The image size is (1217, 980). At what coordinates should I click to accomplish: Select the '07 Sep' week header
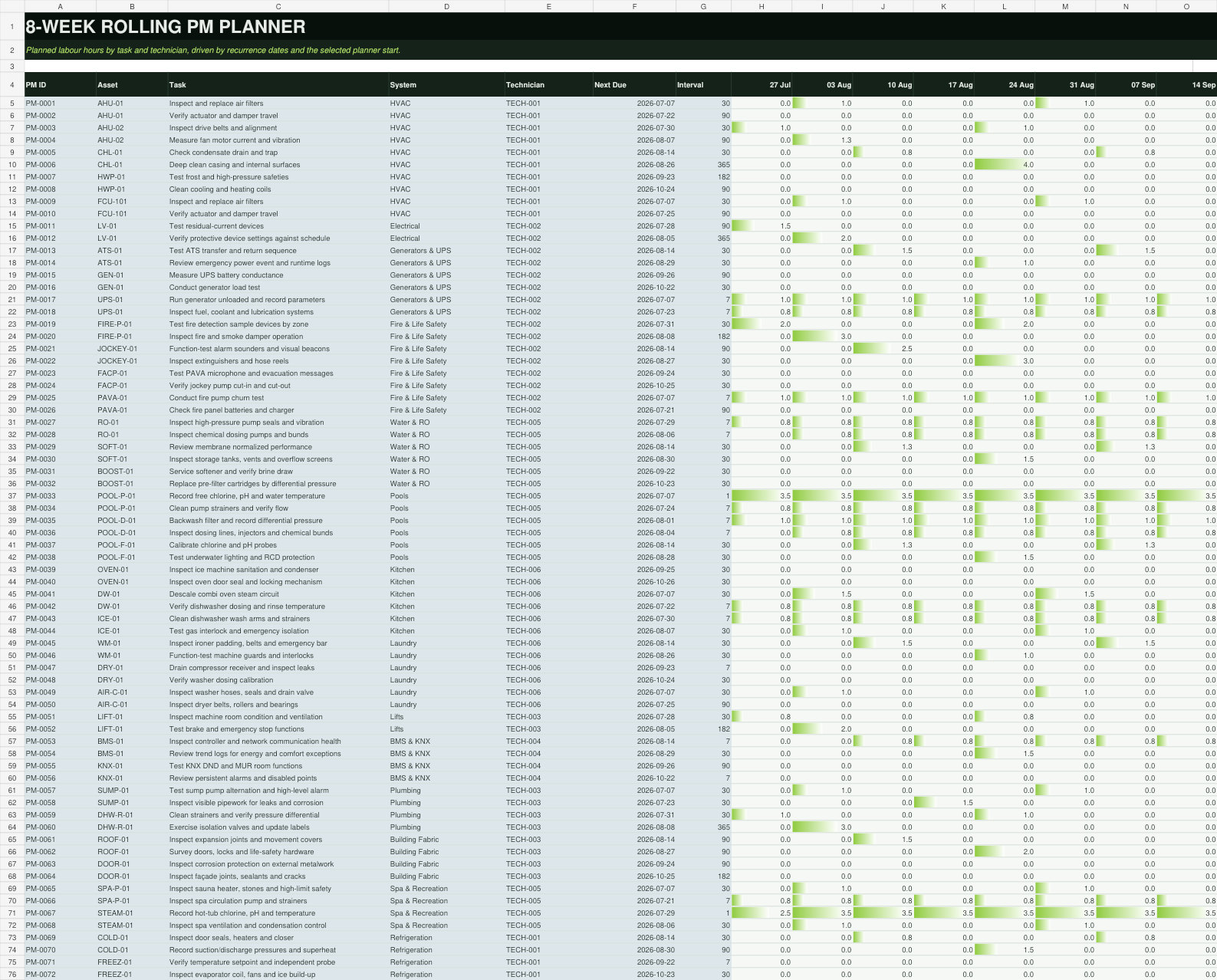point(1126,85)
